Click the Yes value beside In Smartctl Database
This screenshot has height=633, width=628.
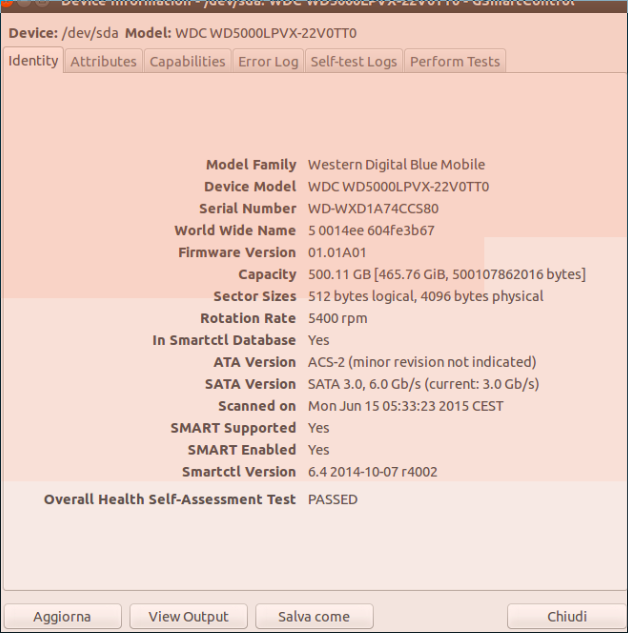pos(318,340)
